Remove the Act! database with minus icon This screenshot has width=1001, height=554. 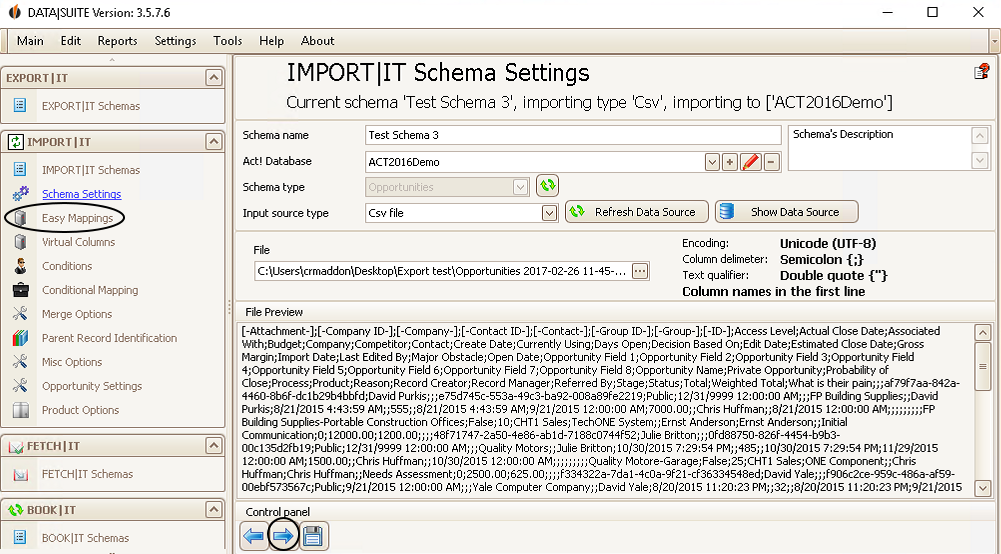tap(772, 162)
